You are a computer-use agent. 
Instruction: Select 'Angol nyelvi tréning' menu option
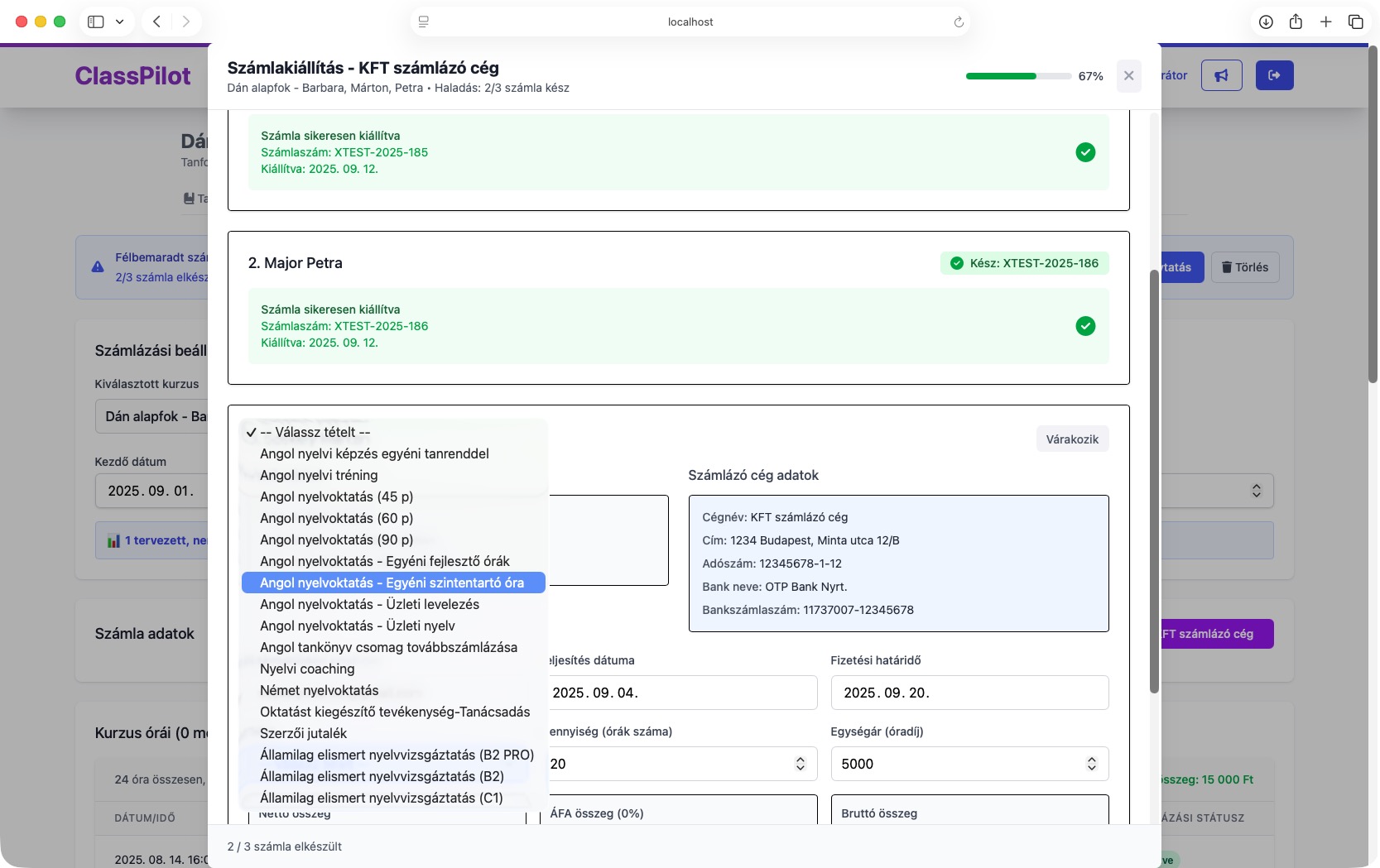pyautogui.click(x=319, y=475)
